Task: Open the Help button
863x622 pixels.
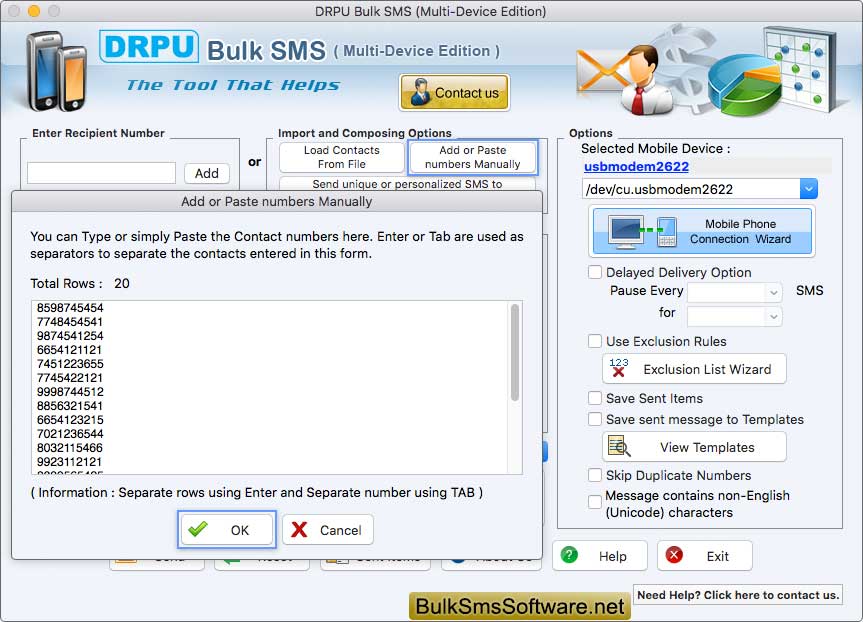Action: click(x=599, y=555)
